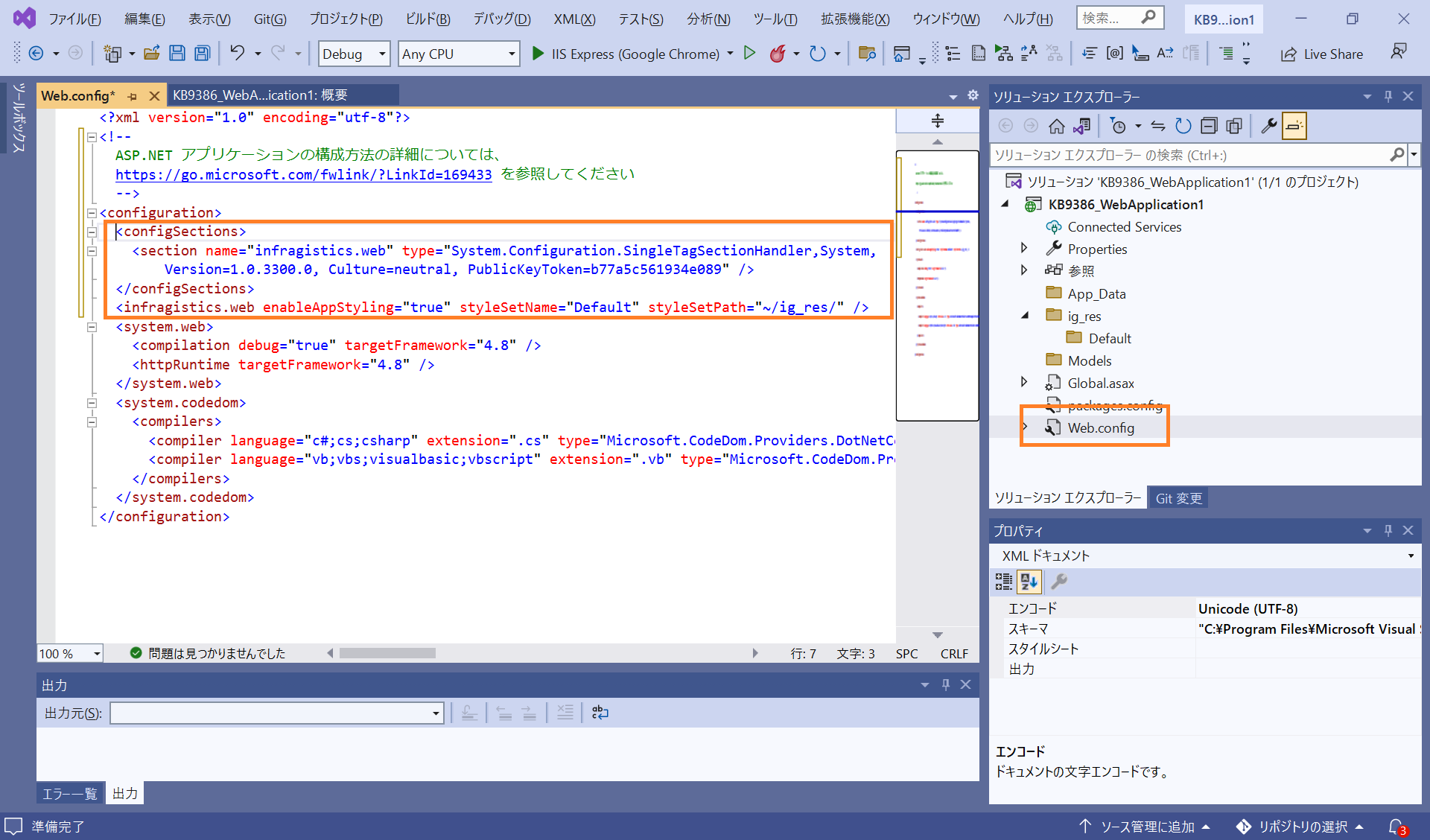Open the Git 変更 view button

pyautogui.click(x=1178, y=497)
